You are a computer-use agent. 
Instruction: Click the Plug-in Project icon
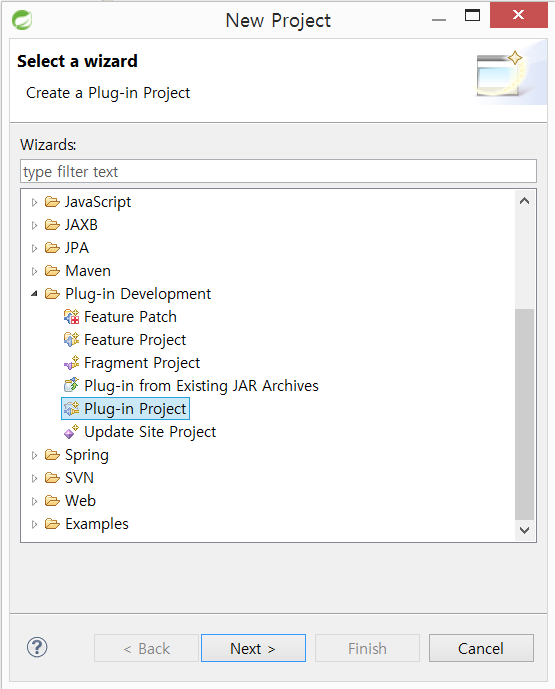[72, 409]
